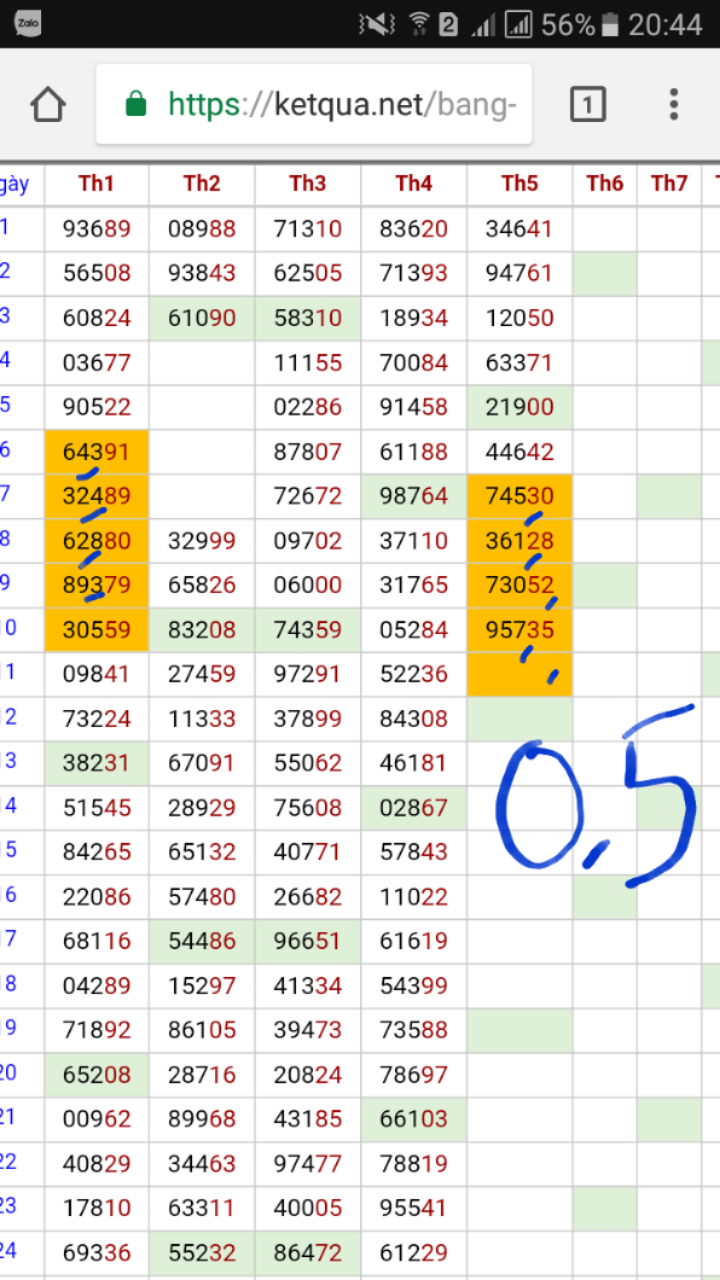Tap the Zalo notification icon in status bar

[27, 23]
